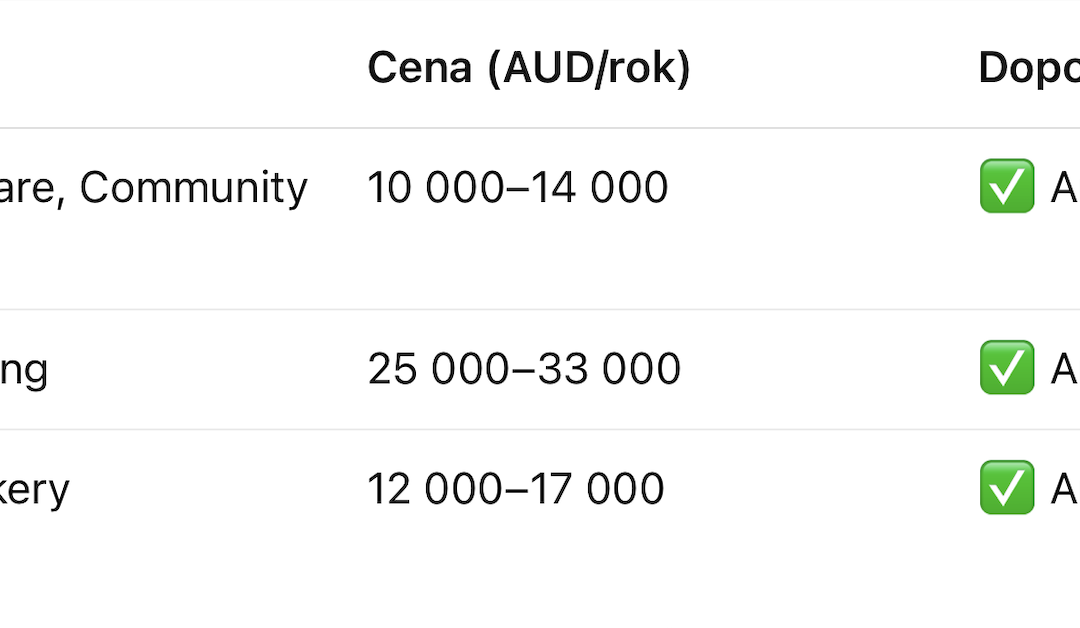Screen dimensions: 1080x628
Task: Click letter A beside first row checkmark
Action: pos(1064,187)
